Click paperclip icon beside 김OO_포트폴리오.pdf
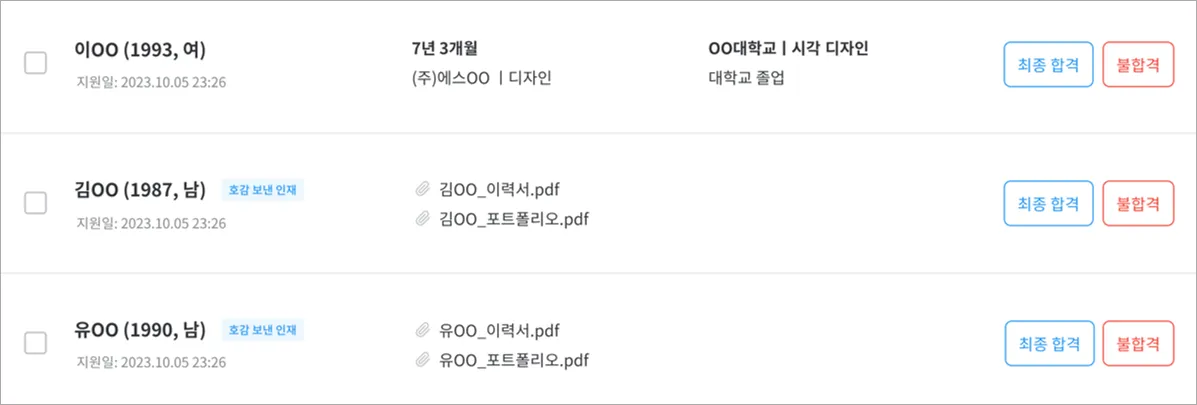 (422, 219)
